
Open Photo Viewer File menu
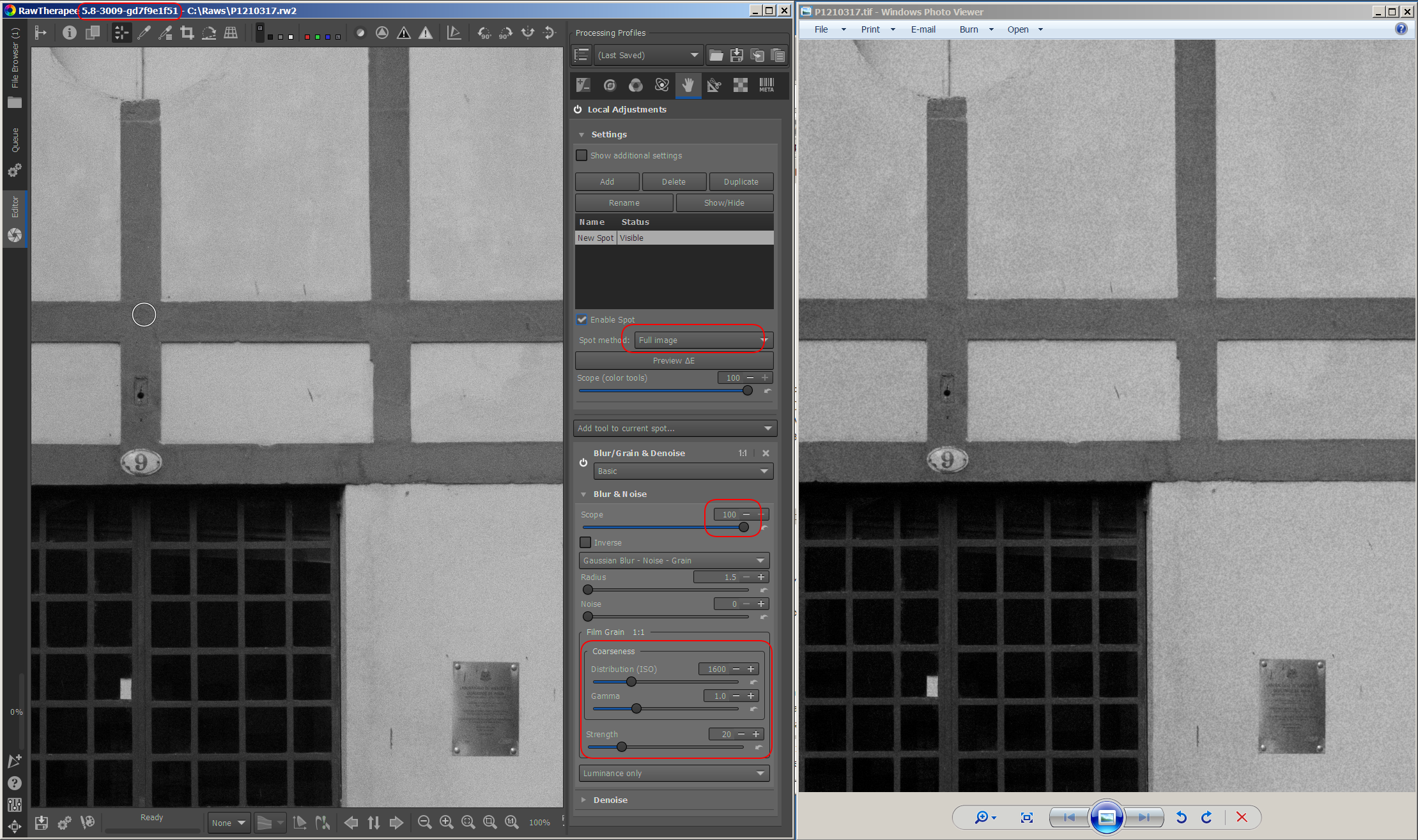821,29
